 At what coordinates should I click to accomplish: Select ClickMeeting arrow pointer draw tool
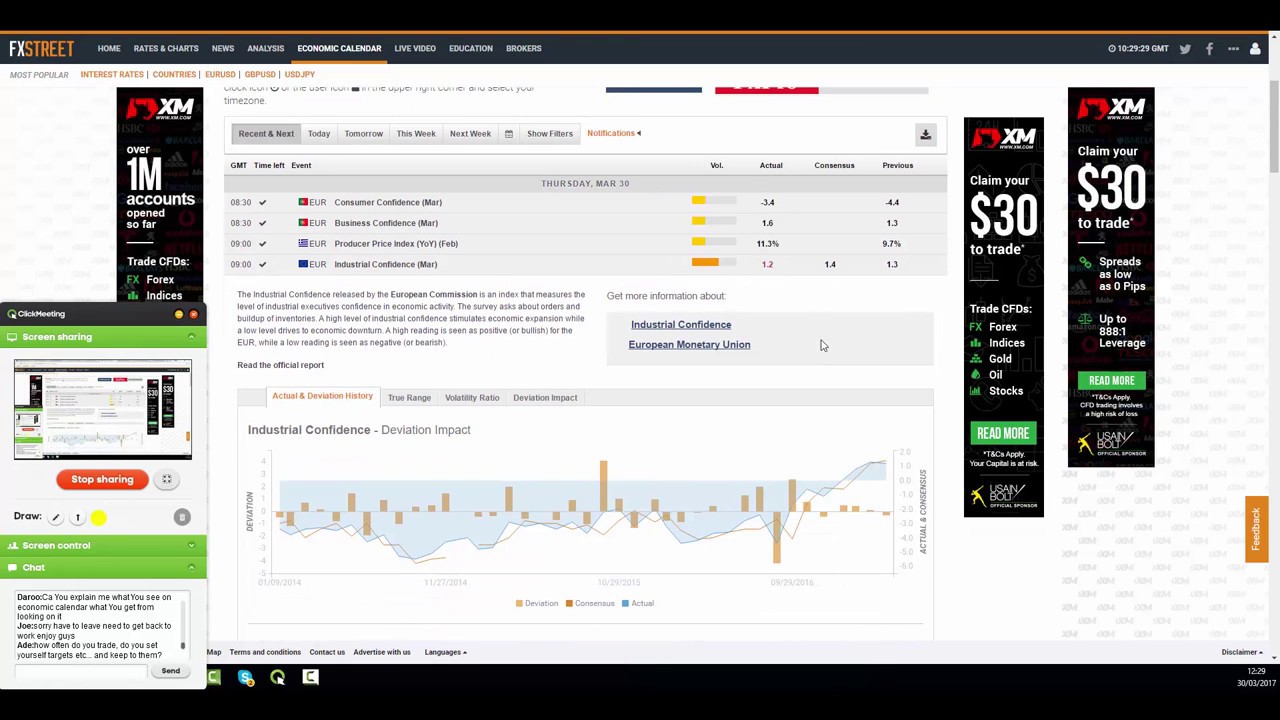point(77,517)
